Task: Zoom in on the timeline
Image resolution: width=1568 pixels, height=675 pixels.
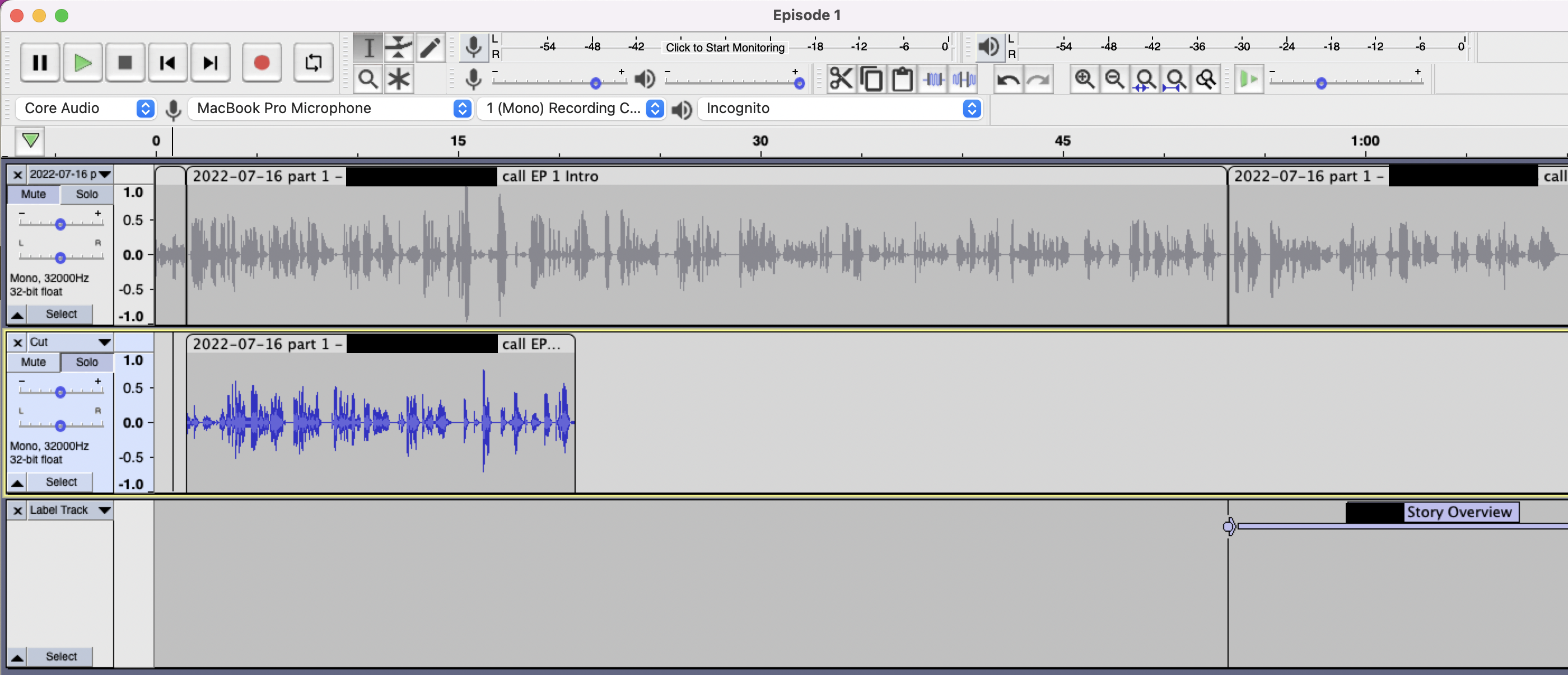Action: [1085, 79]
